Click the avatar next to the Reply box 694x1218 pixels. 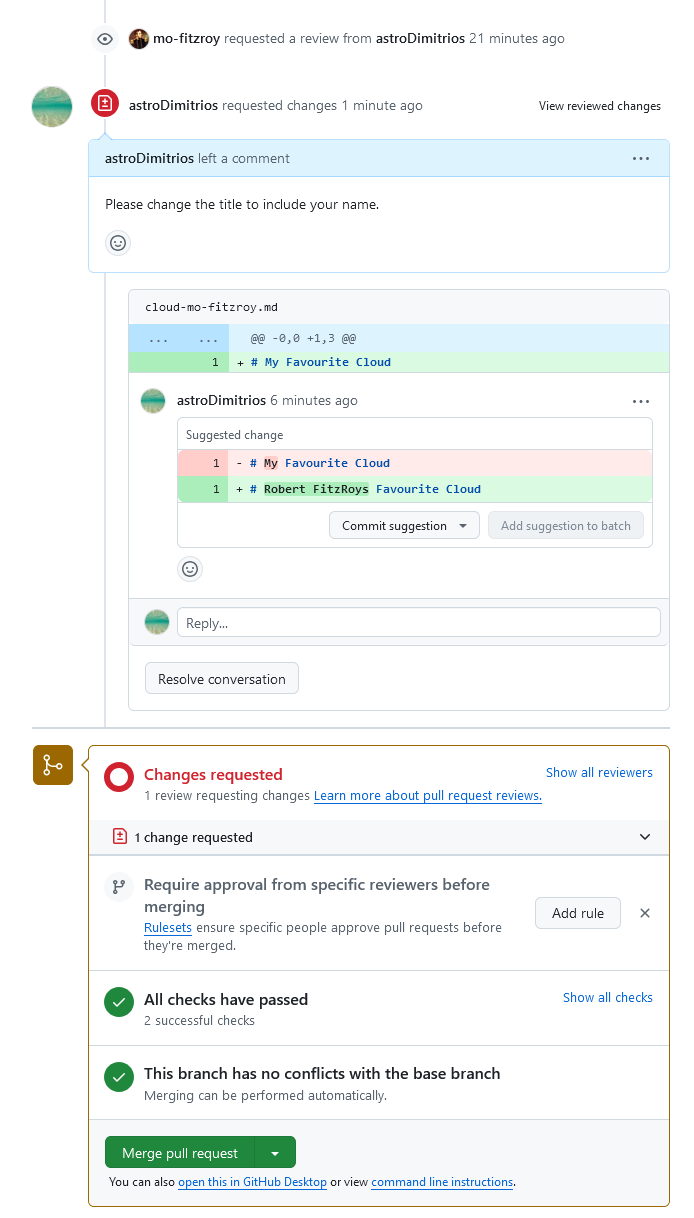click(x=157, y=622)
